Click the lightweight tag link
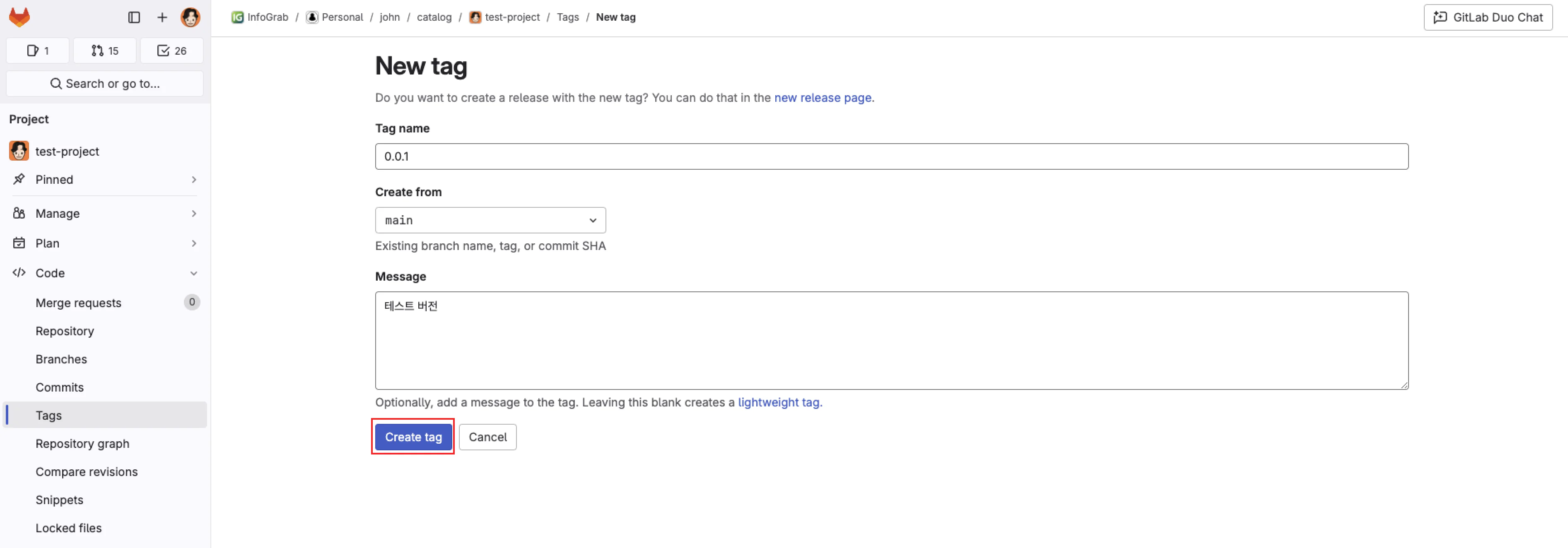Image resolution: width=1568 pixels, height=548 pixels. [779, 402]
